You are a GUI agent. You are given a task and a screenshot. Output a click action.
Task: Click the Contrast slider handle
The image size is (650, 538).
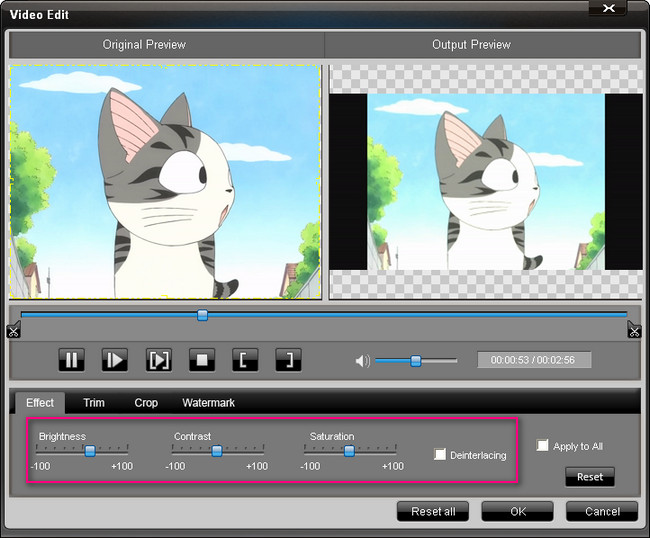[217, 451]
